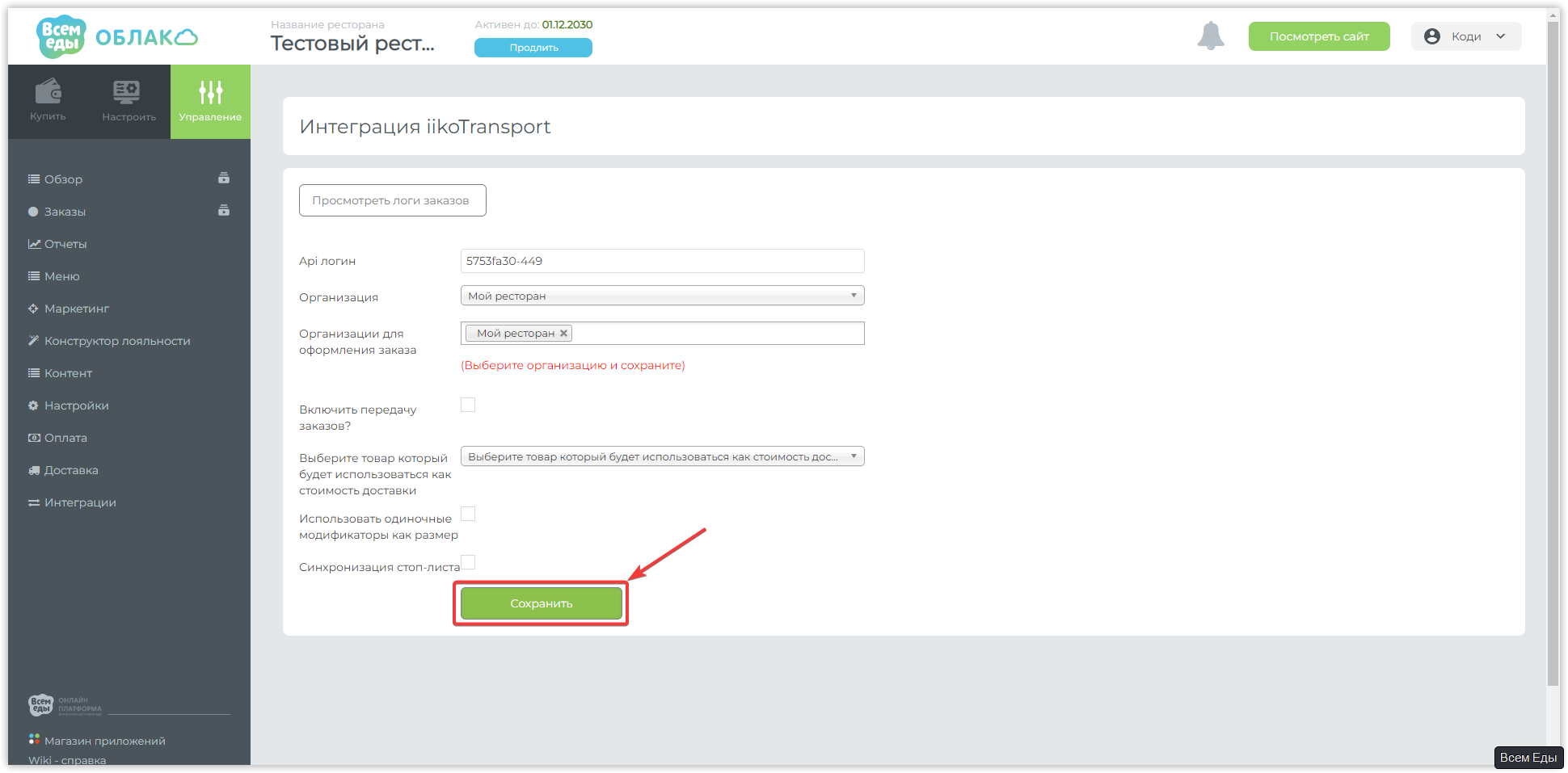Click the Маркетинг icon

point(33,309)
